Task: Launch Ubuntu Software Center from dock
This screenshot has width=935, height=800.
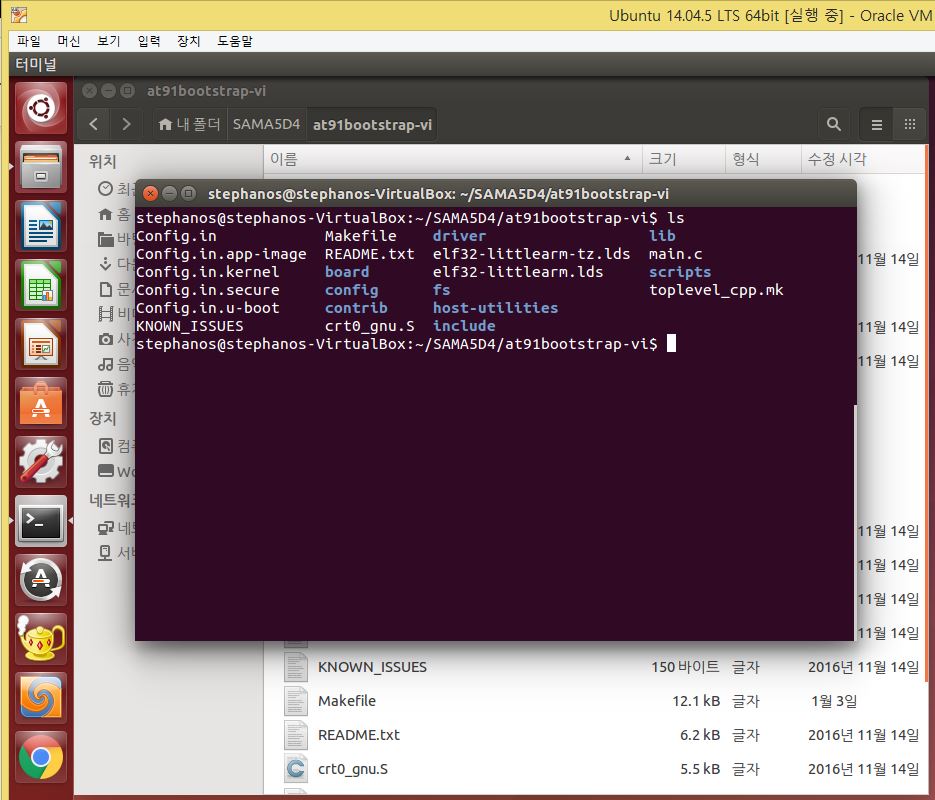Action: pyautogui.click(x=41, y=403)
